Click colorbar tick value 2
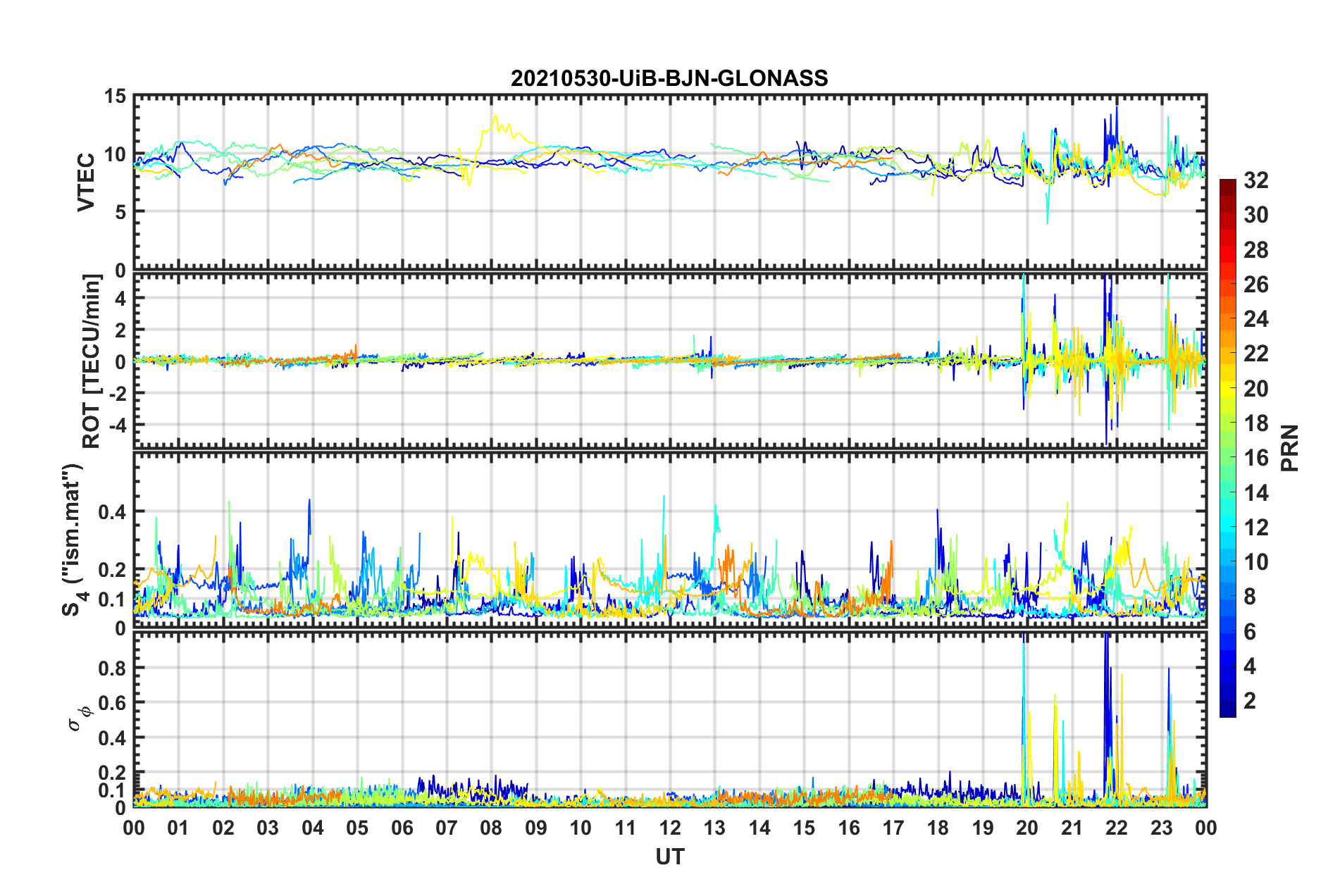The image size is (1340, 896). click(x=1250, y=701)
